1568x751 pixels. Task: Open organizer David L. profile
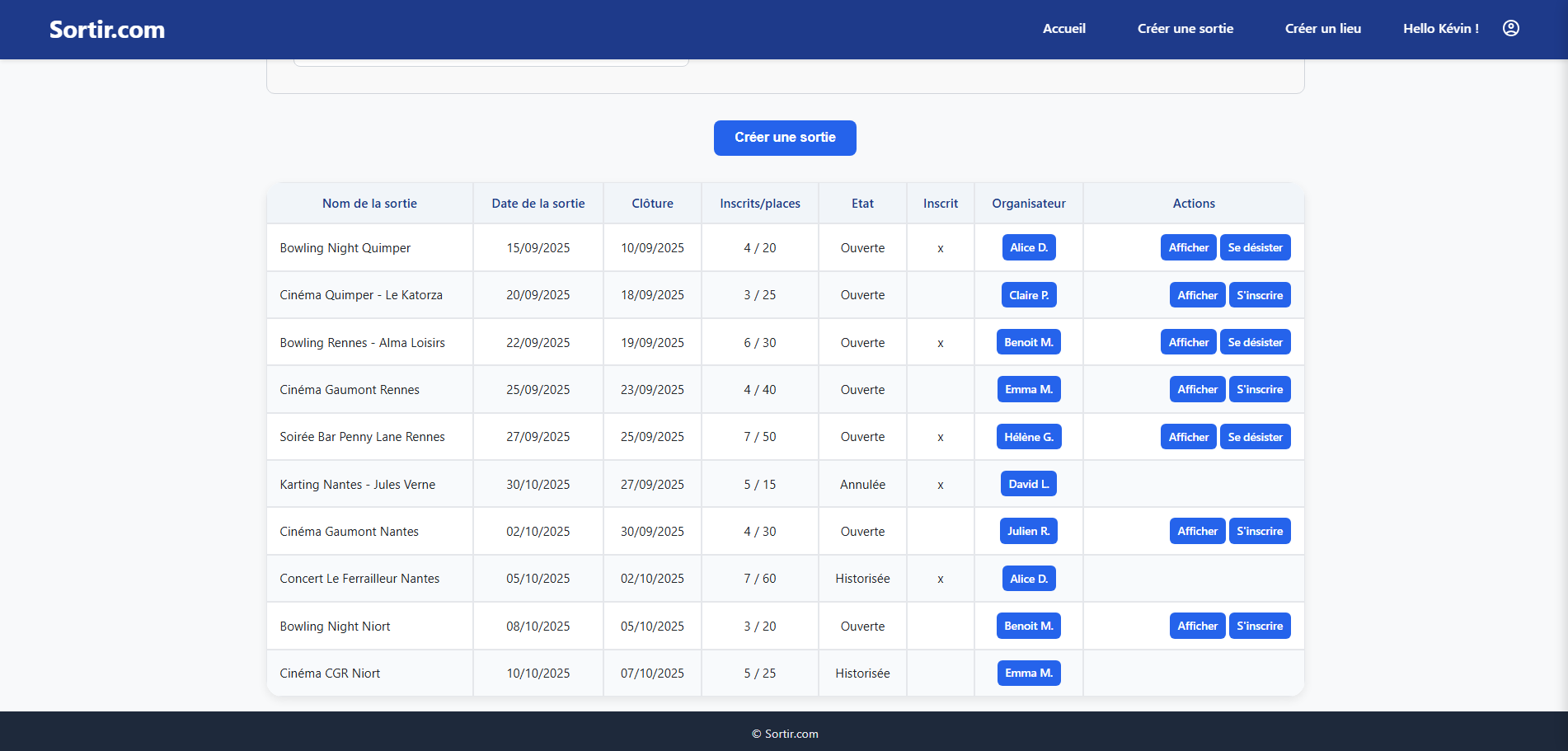[x=1028, y=484]
